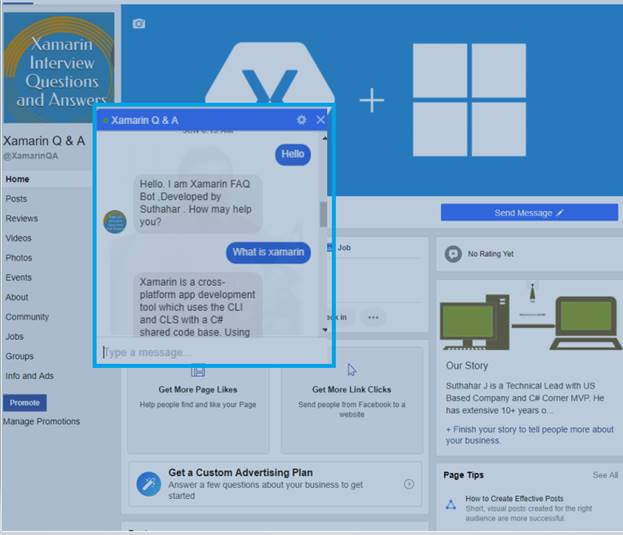Open the Home page section
The image size is (623, 535).
17,179
